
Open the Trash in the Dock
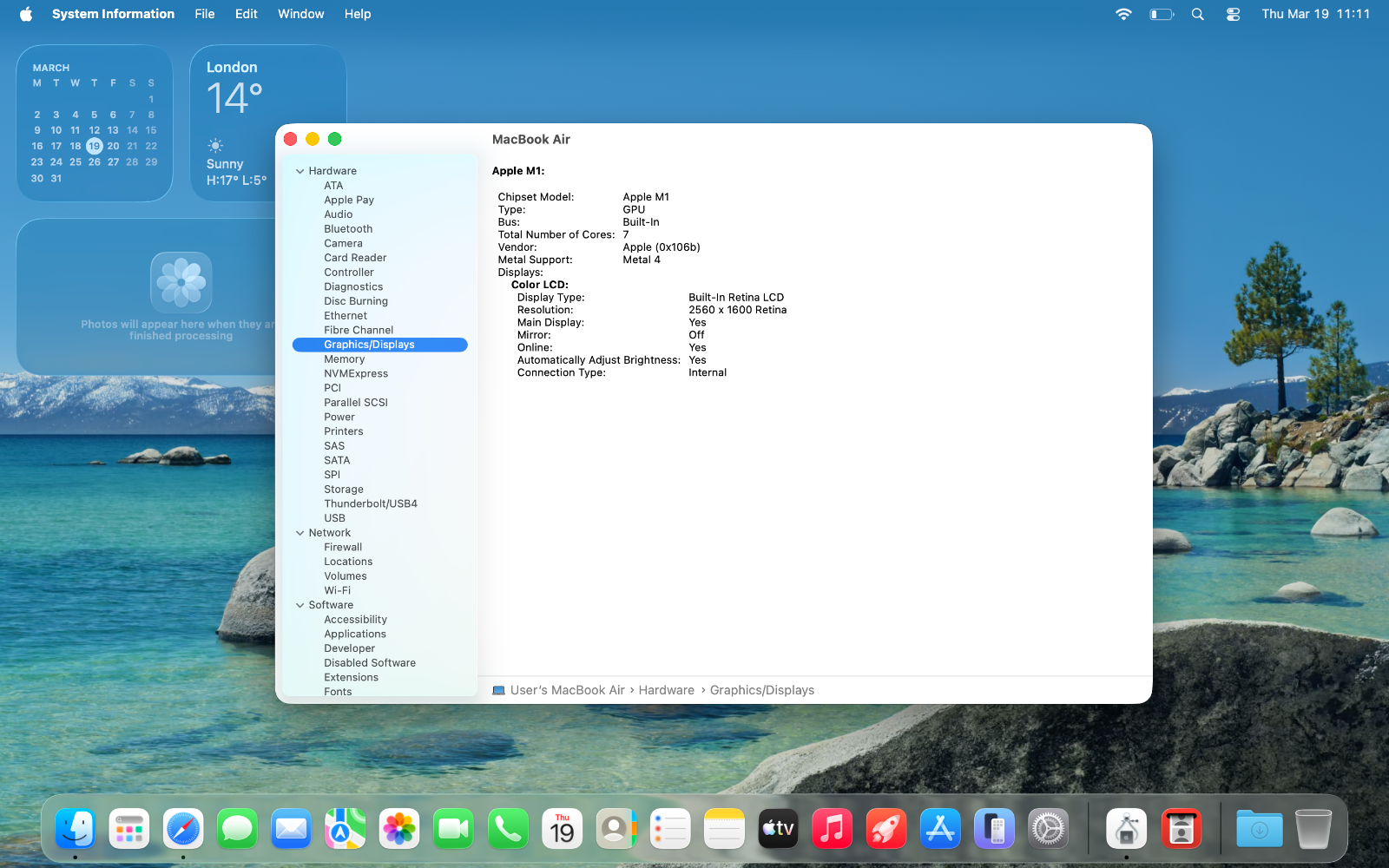click(1313, 830)
